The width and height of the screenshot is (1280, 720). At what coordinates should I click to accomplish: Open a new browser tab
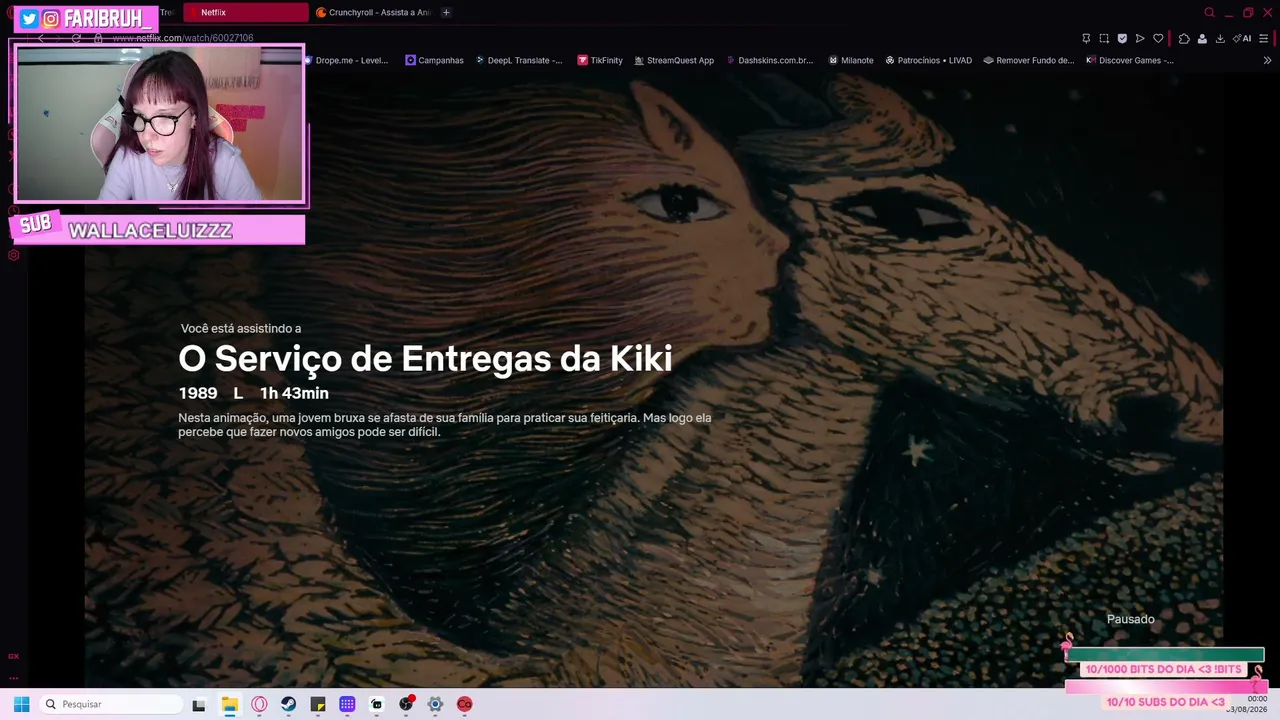[446, 13]
